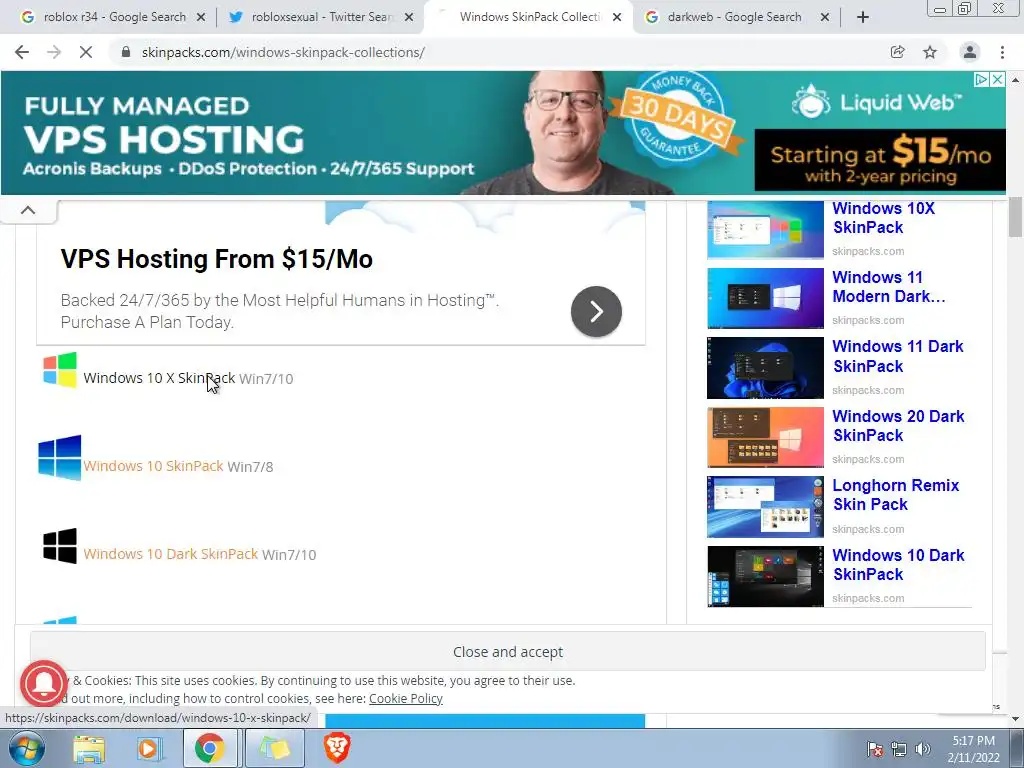Image resolution: width=1024 pixels, height=768 pixels.
Task: Click the volume speaker tray icon
Action: pos(923,749)
